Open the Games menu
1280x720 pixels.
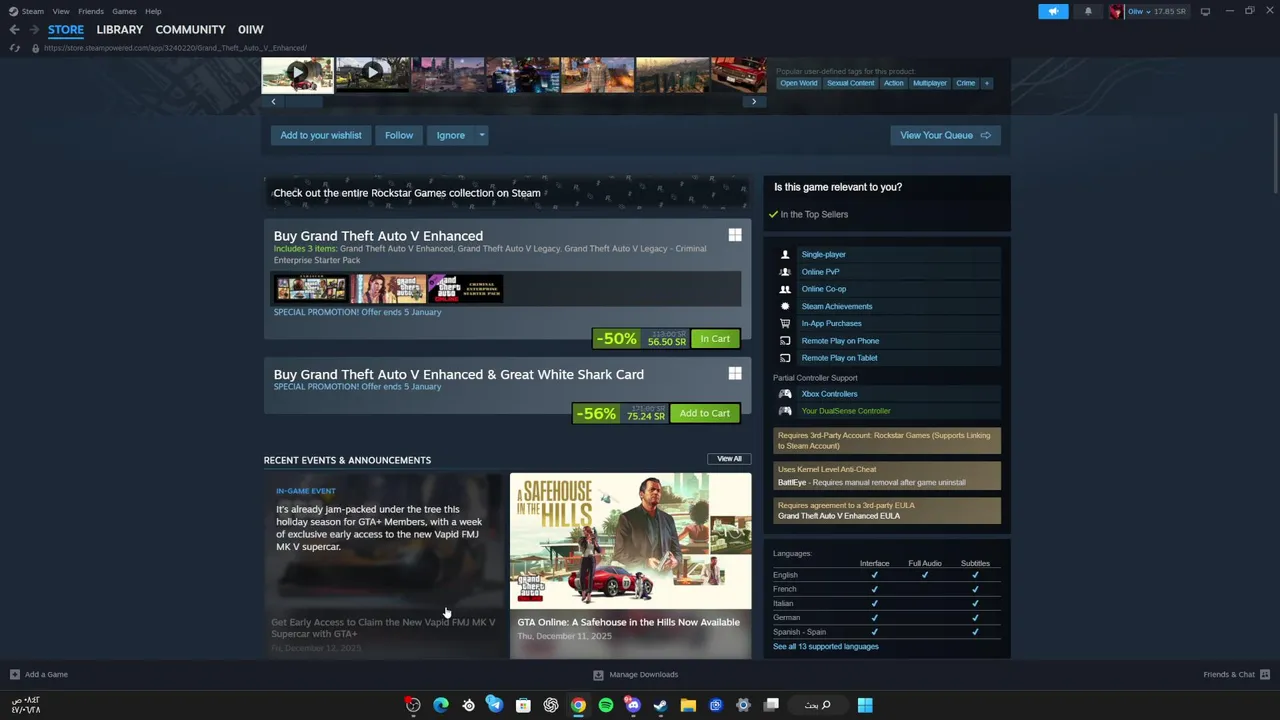point(125,11)
